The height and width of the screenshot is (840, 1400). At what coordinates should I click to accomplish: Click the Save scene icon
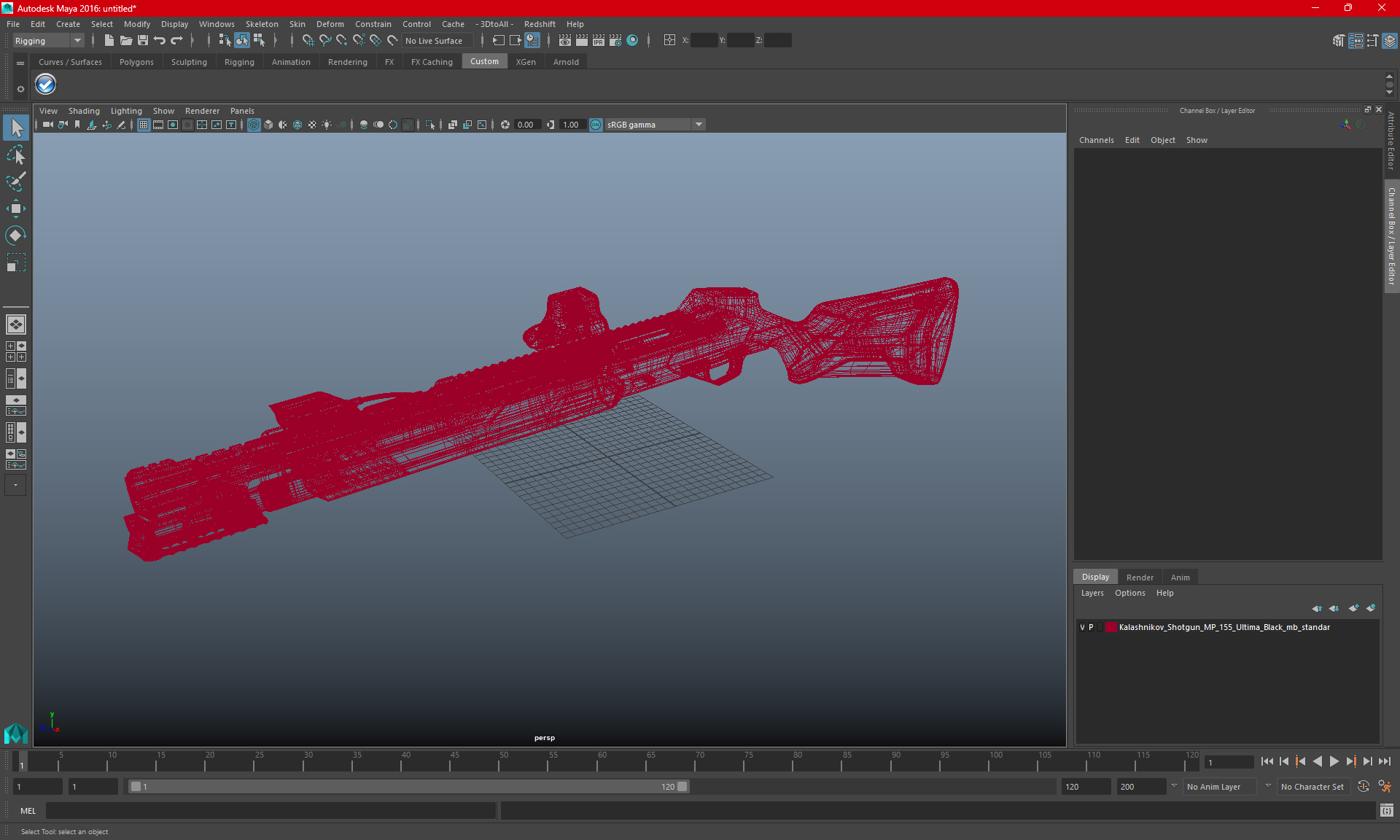coord(143,41)
